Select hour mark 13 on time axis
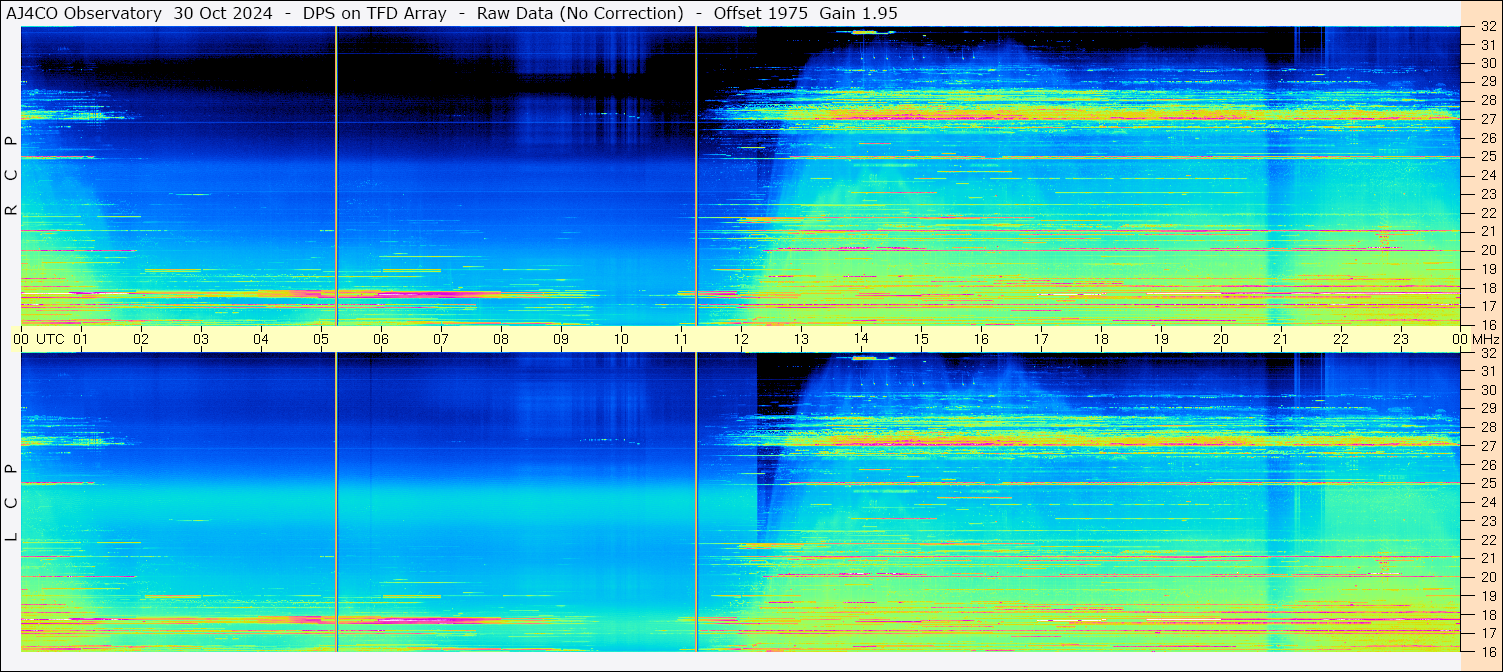1503x672 pixels. (801, 339)
